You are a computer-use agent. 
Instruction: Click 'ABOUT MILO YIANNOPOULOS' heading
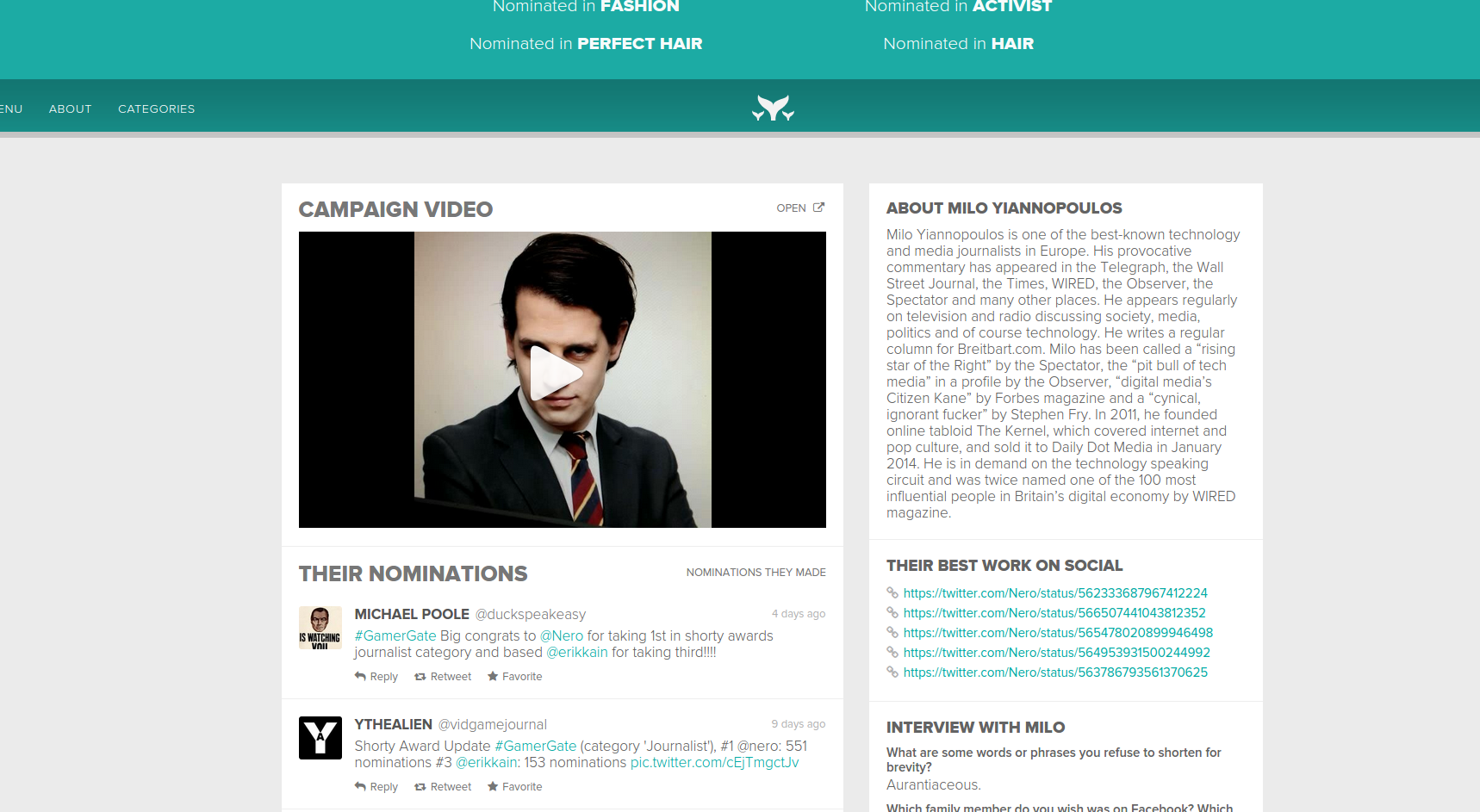1004,208
